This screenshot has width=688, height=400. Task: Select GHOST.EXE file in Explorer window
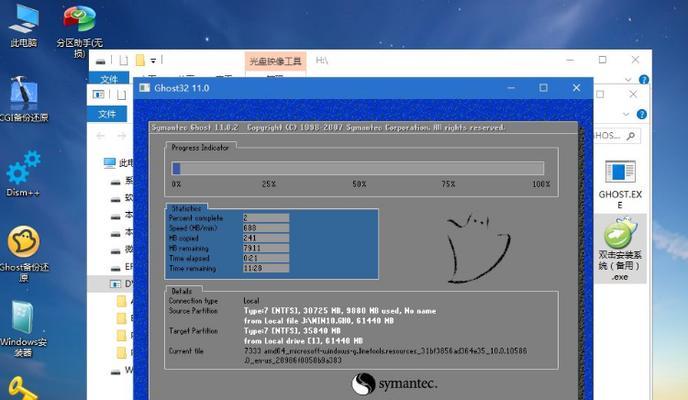coord(620,184)
